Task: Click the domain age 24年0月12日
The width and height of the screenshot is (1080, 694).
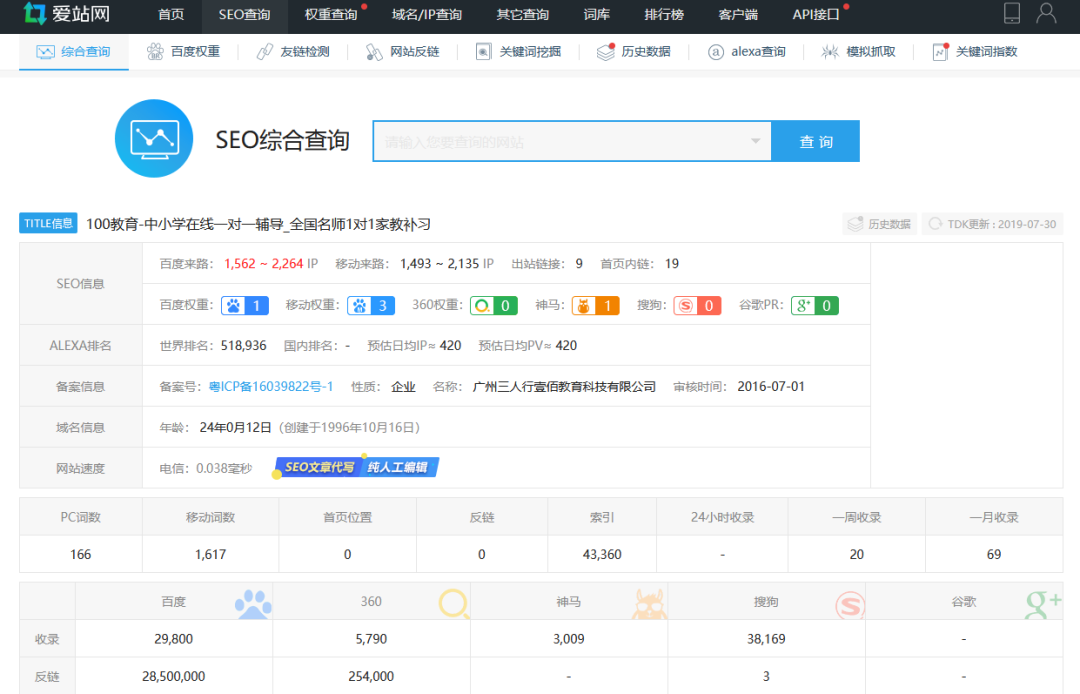Action: [x=236, y=428]
